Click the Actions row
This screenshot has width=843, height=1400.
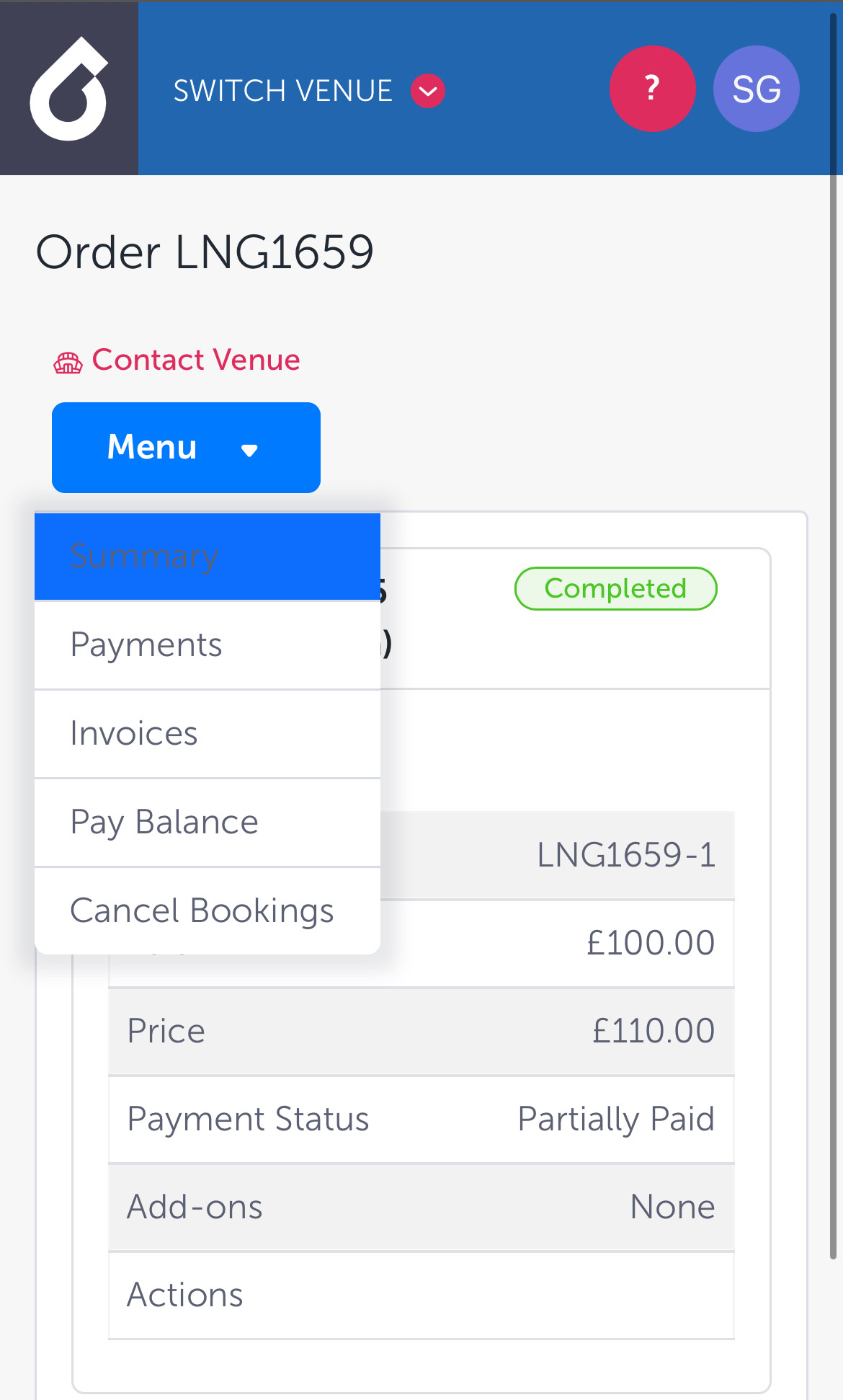click(421, 1295)
